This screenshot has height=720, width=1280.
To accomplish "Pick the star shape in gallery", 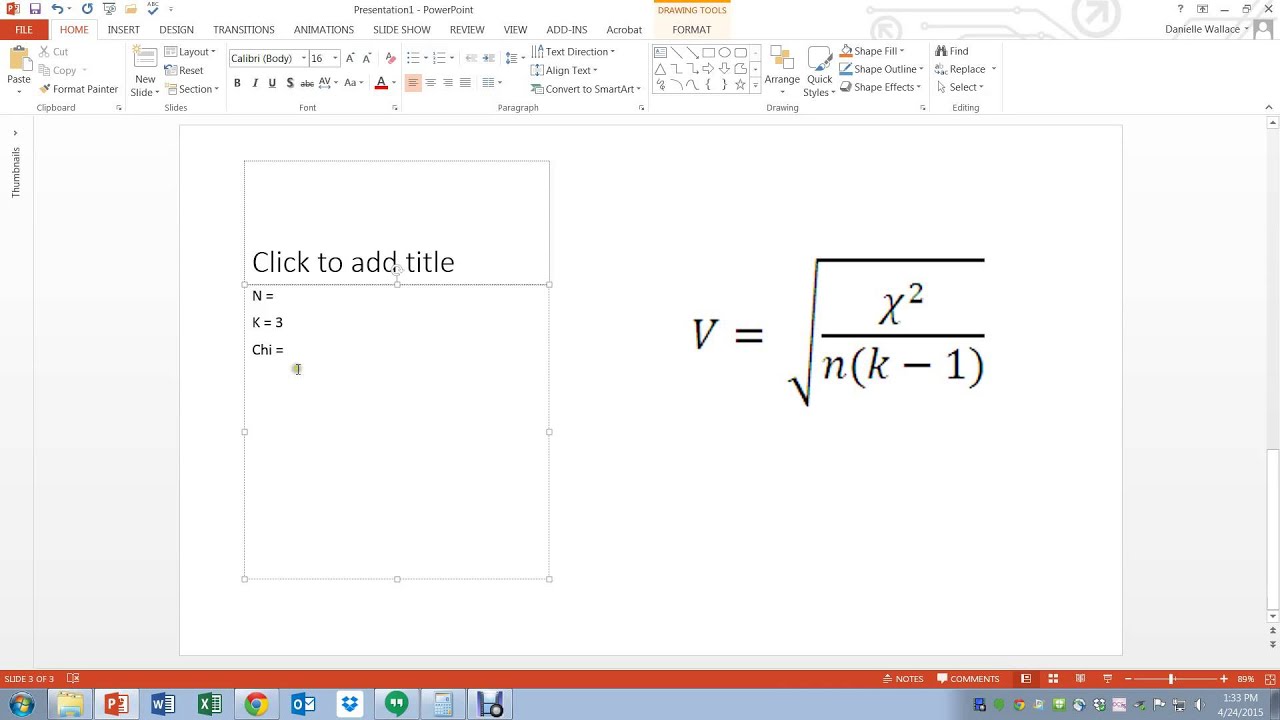I will pos(740,85).
